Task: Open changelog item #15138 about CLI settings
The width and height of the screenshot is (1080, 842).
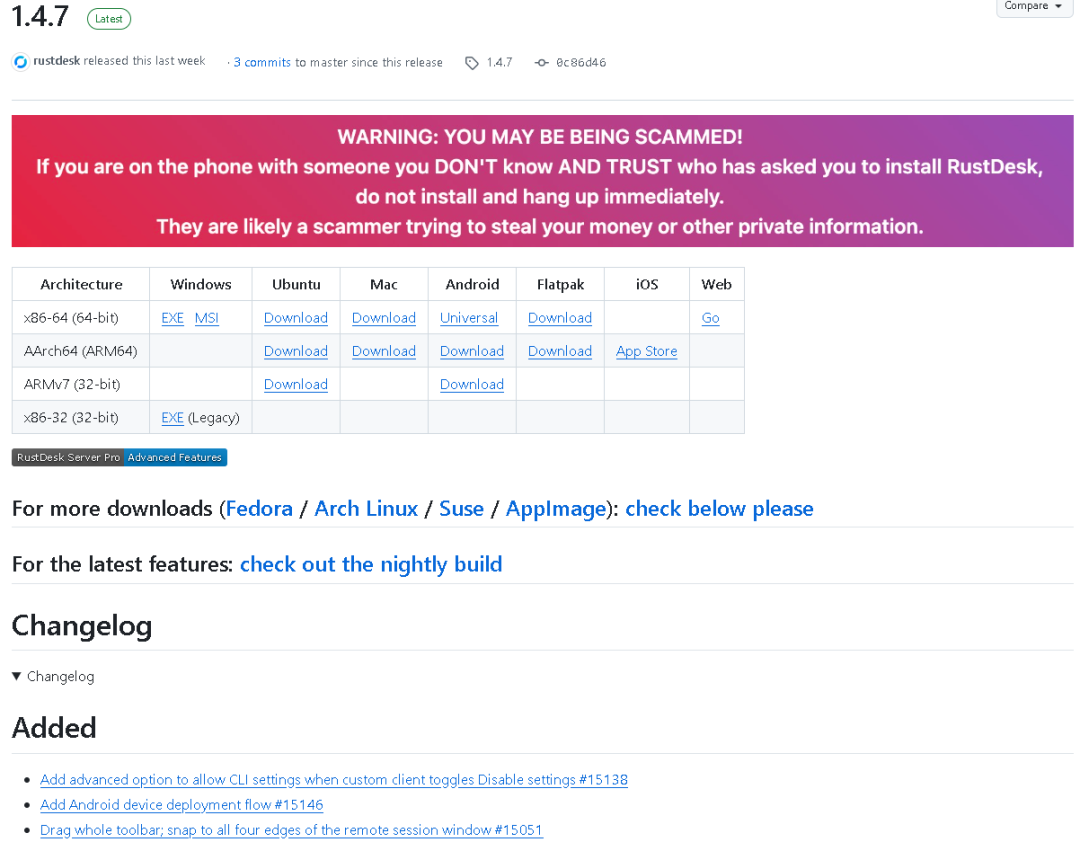Action: coord(334,779)
